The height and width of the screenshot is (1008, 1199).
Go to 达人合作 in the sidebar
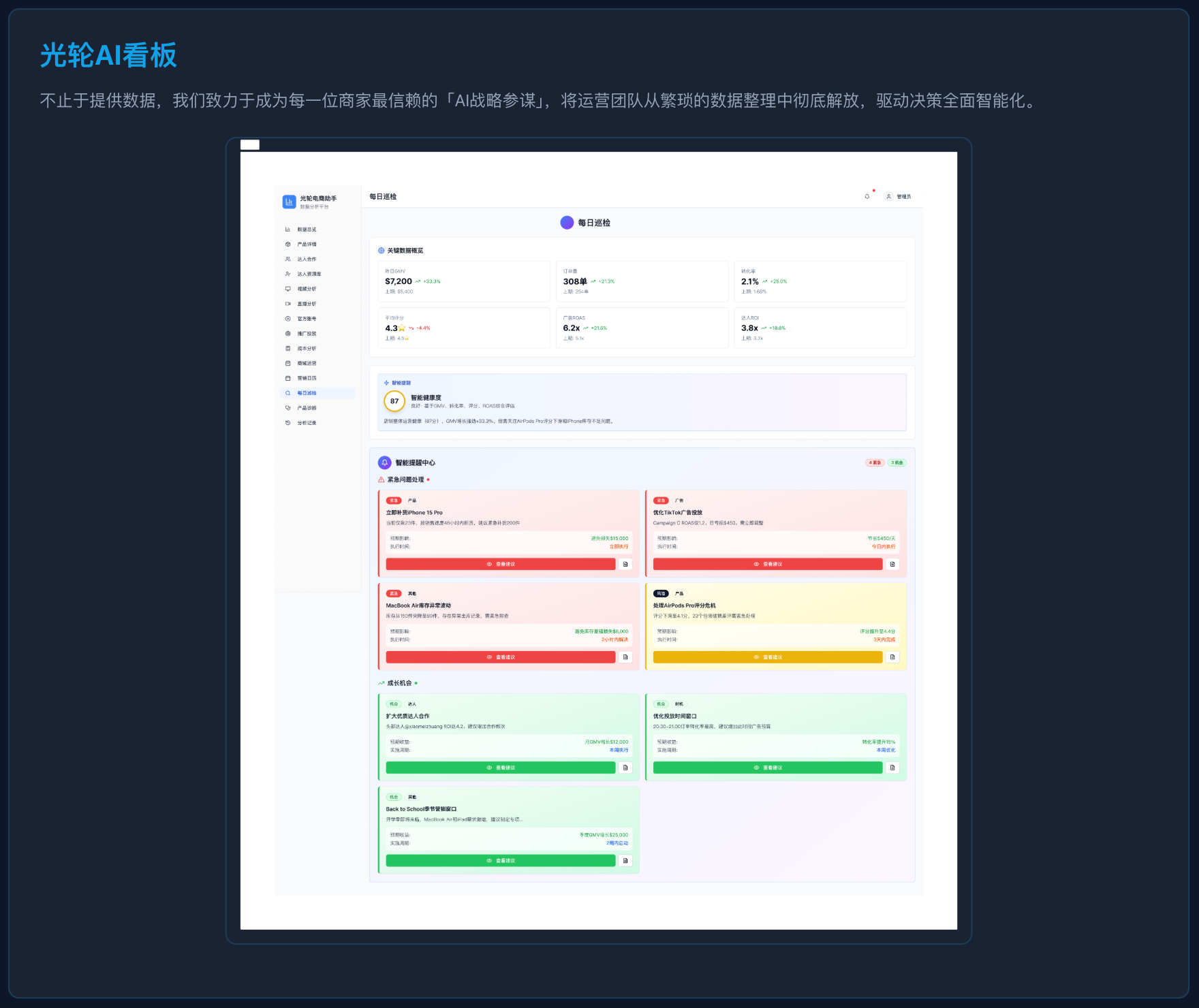click(307, 259)
